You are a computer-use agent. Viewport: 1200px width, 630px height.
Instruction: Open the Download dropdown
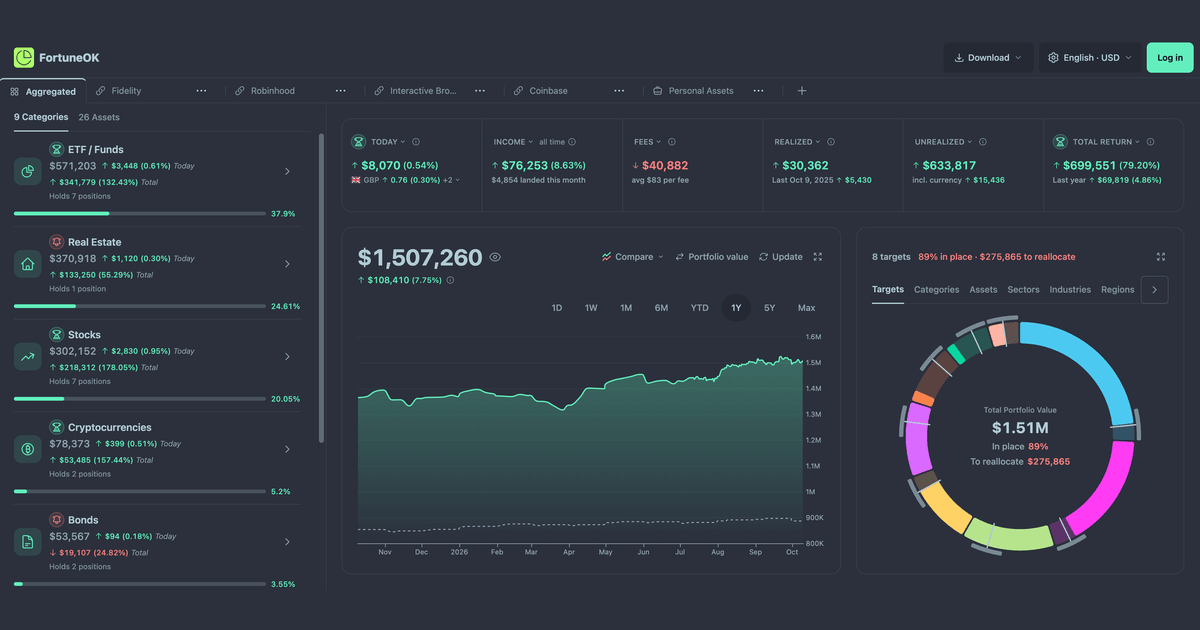[988, 58]
